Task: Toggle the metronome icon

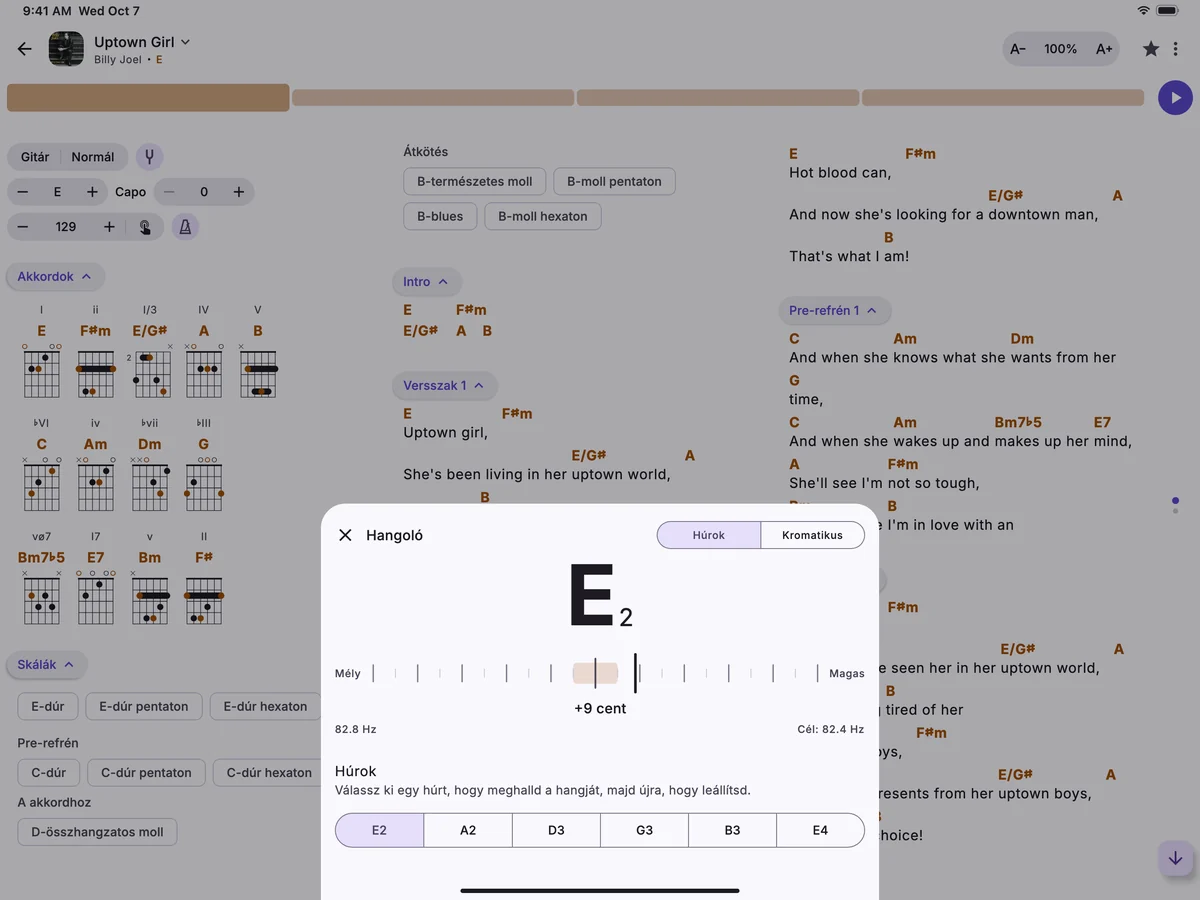Action: [185, 227]
